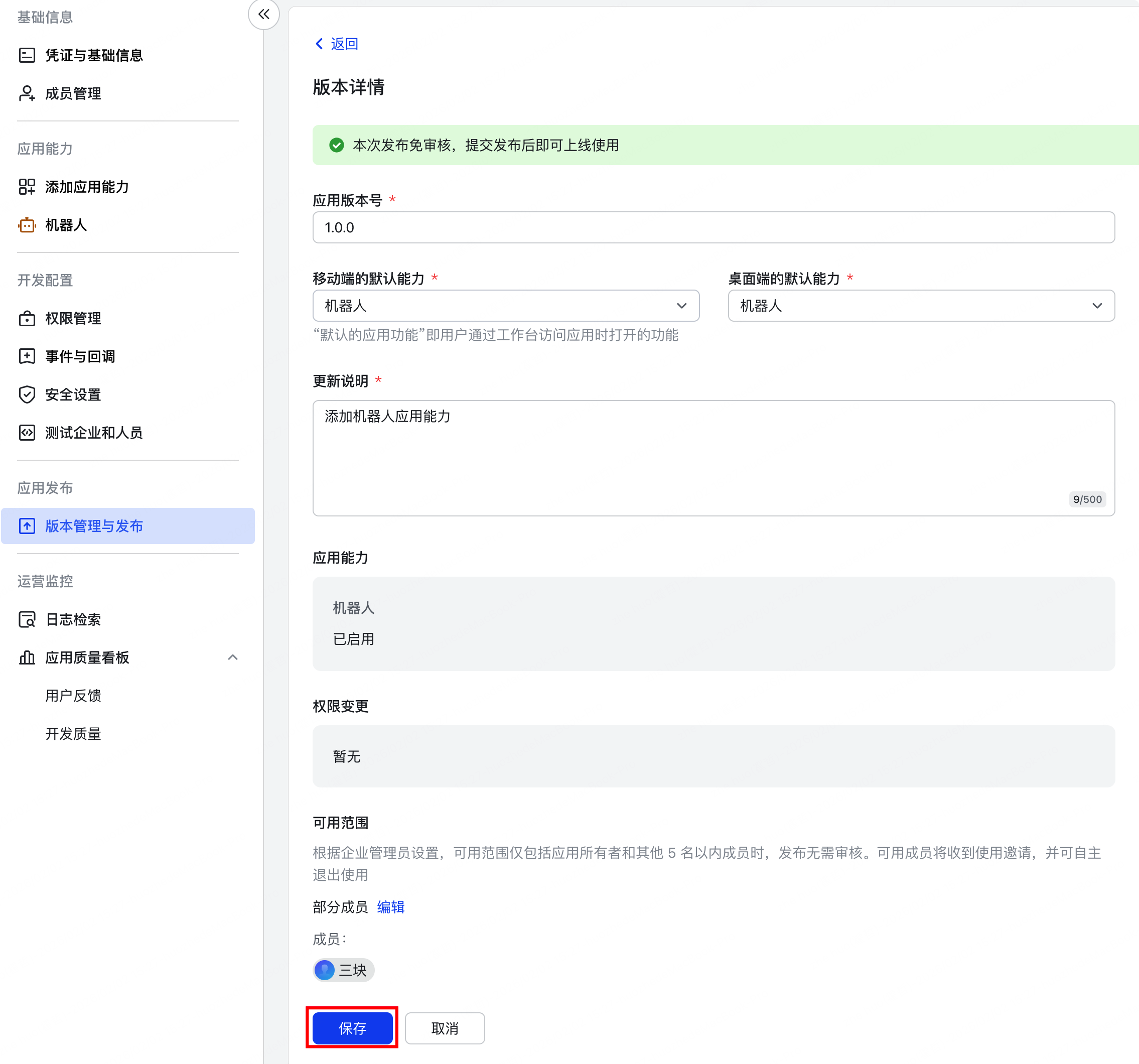The height and width of the screenshot is (1064, 1139).
Task: Collapse the sidebar with double-chevron icon
Action: click(x=263, y=15)
